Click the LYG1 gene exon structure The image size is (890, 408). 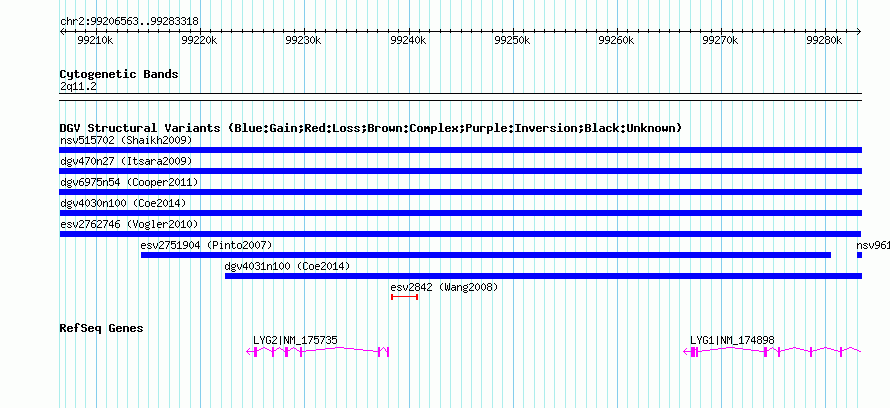[x=772, y=352]
